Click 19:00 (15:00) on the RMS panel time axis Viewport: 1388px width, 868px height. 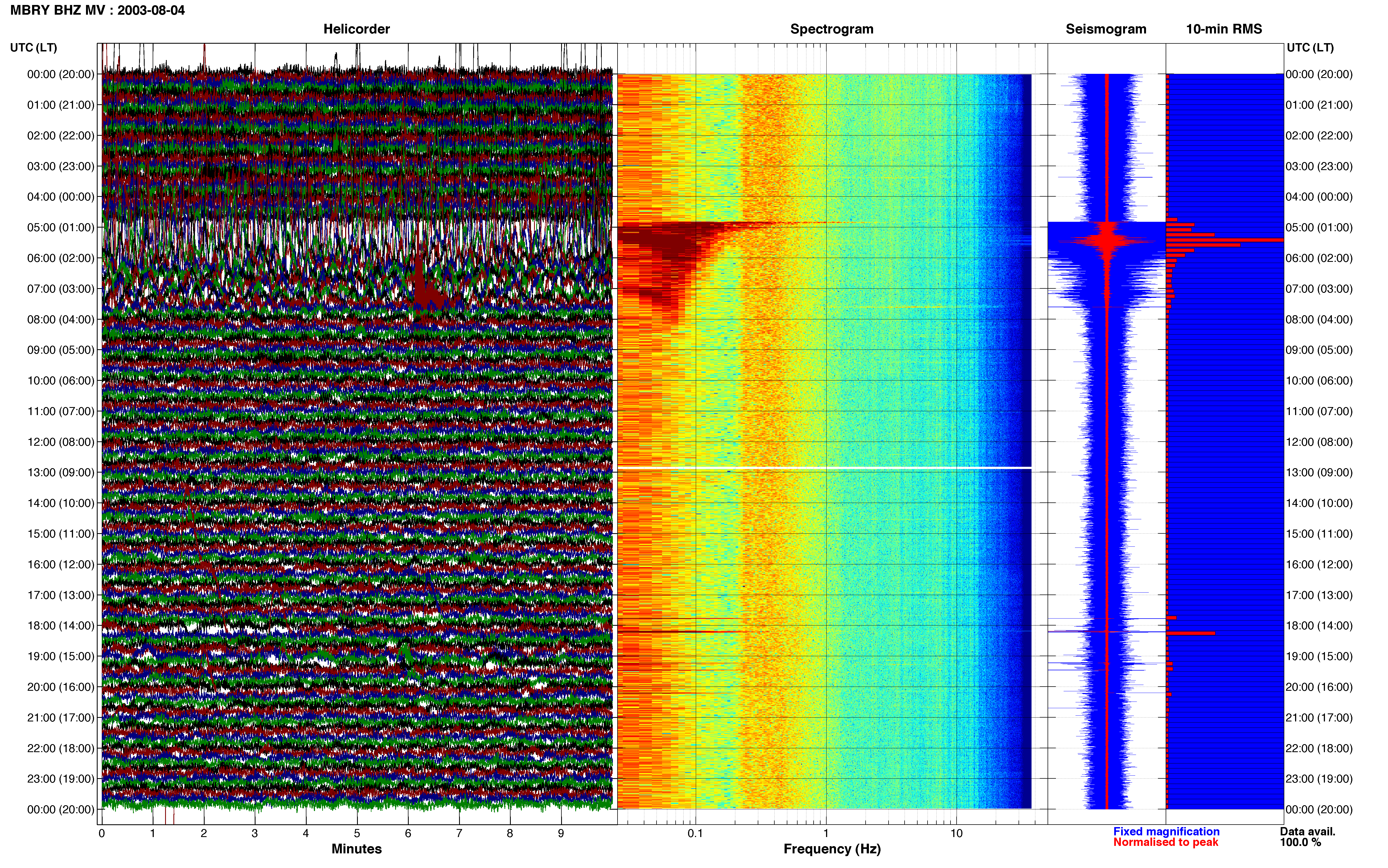tap(1319, 656)
